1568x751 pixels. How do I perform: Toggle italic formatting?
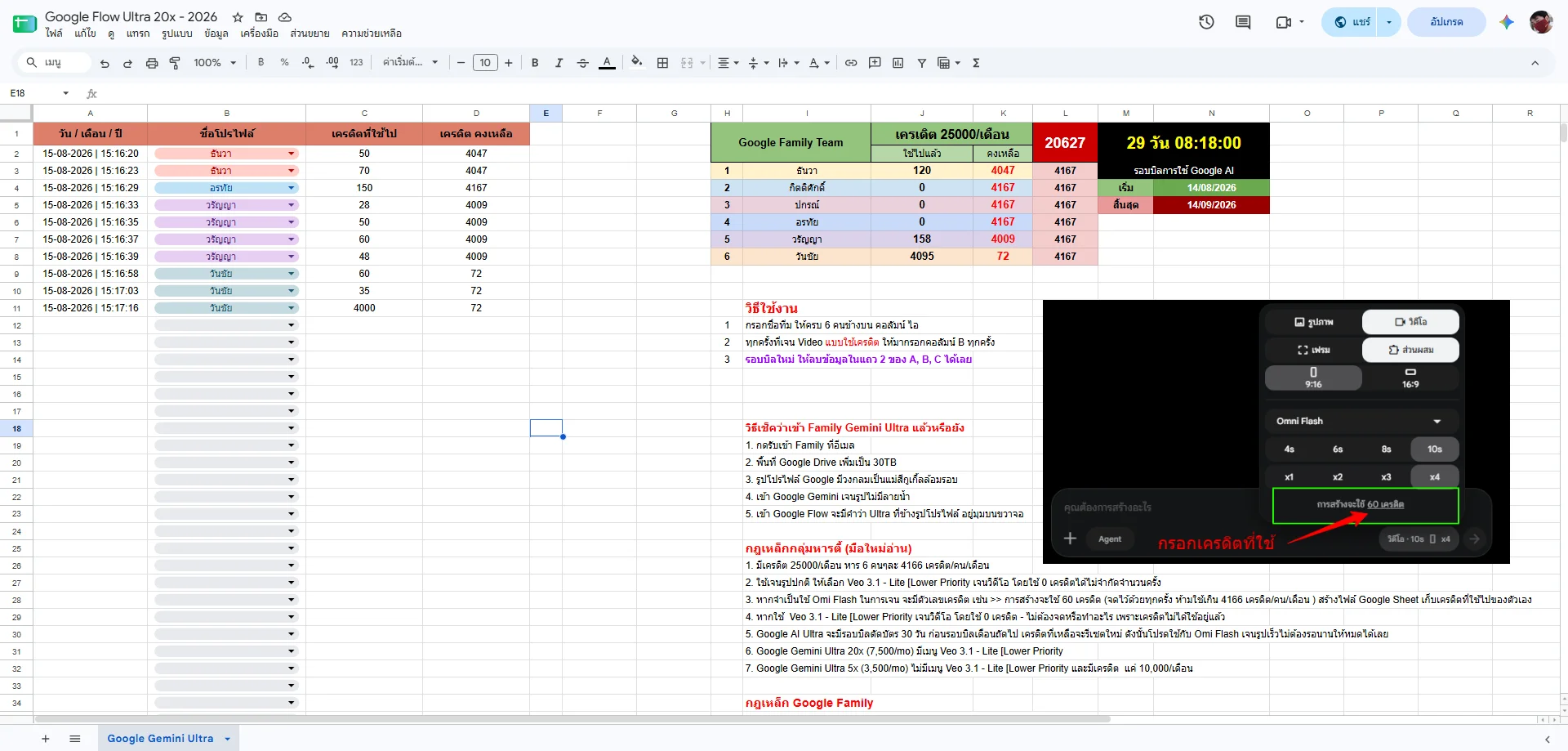(559, 63)
